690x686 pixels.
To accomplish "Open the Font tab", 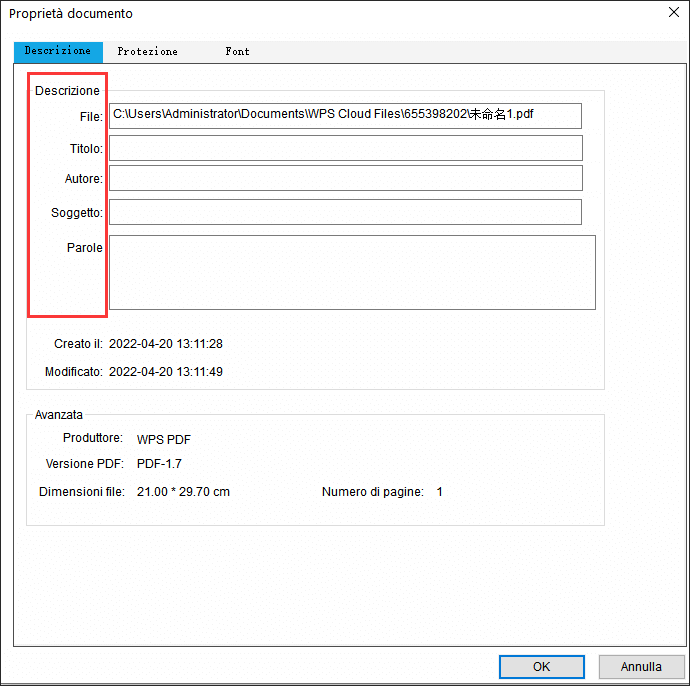I will 237,51.
